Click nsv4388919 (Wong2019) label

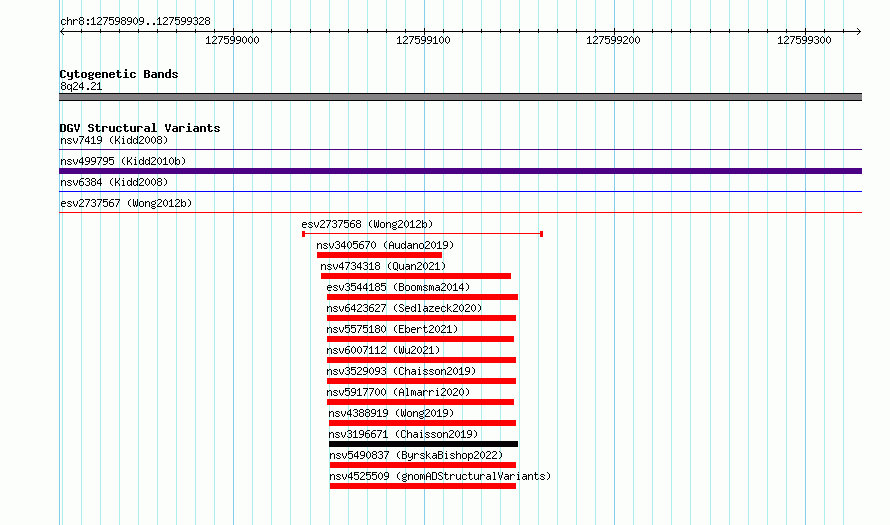coord(391,413)
